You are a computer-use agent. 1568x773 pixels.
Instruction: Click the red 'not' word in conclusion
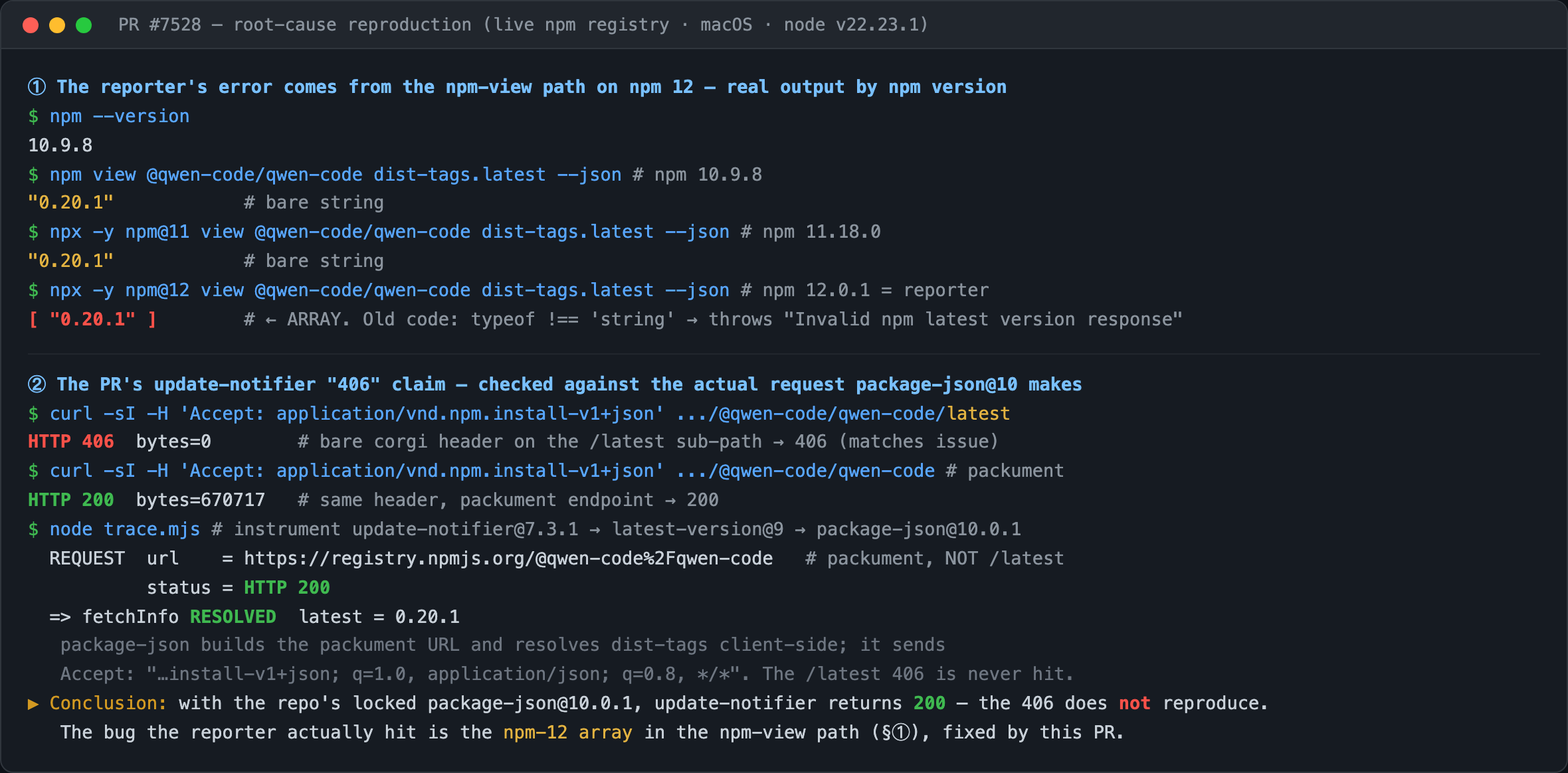1135,703
